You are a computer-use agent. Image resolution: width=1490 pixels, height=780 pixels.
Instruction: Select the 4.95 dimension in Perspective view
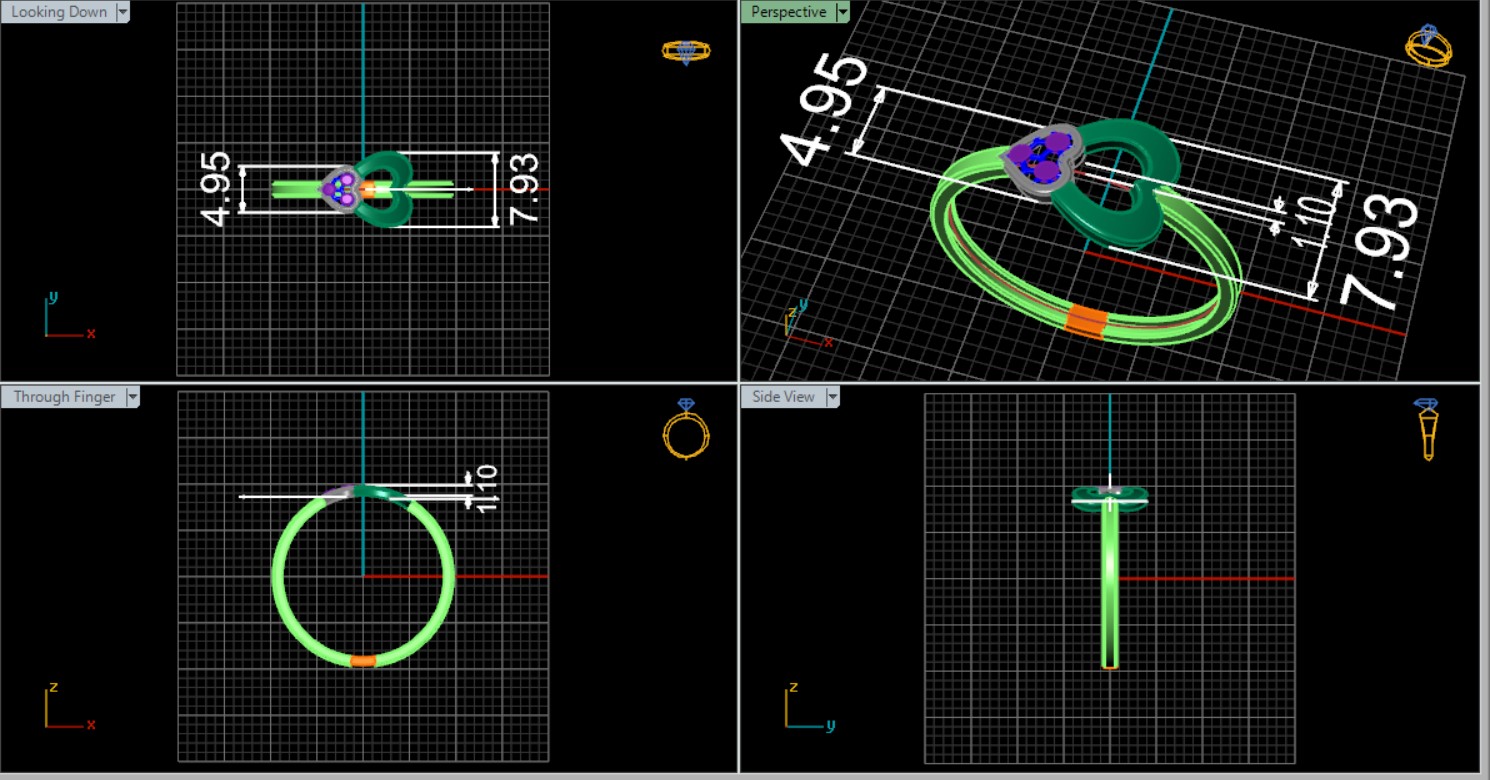(x=822, y=110)
